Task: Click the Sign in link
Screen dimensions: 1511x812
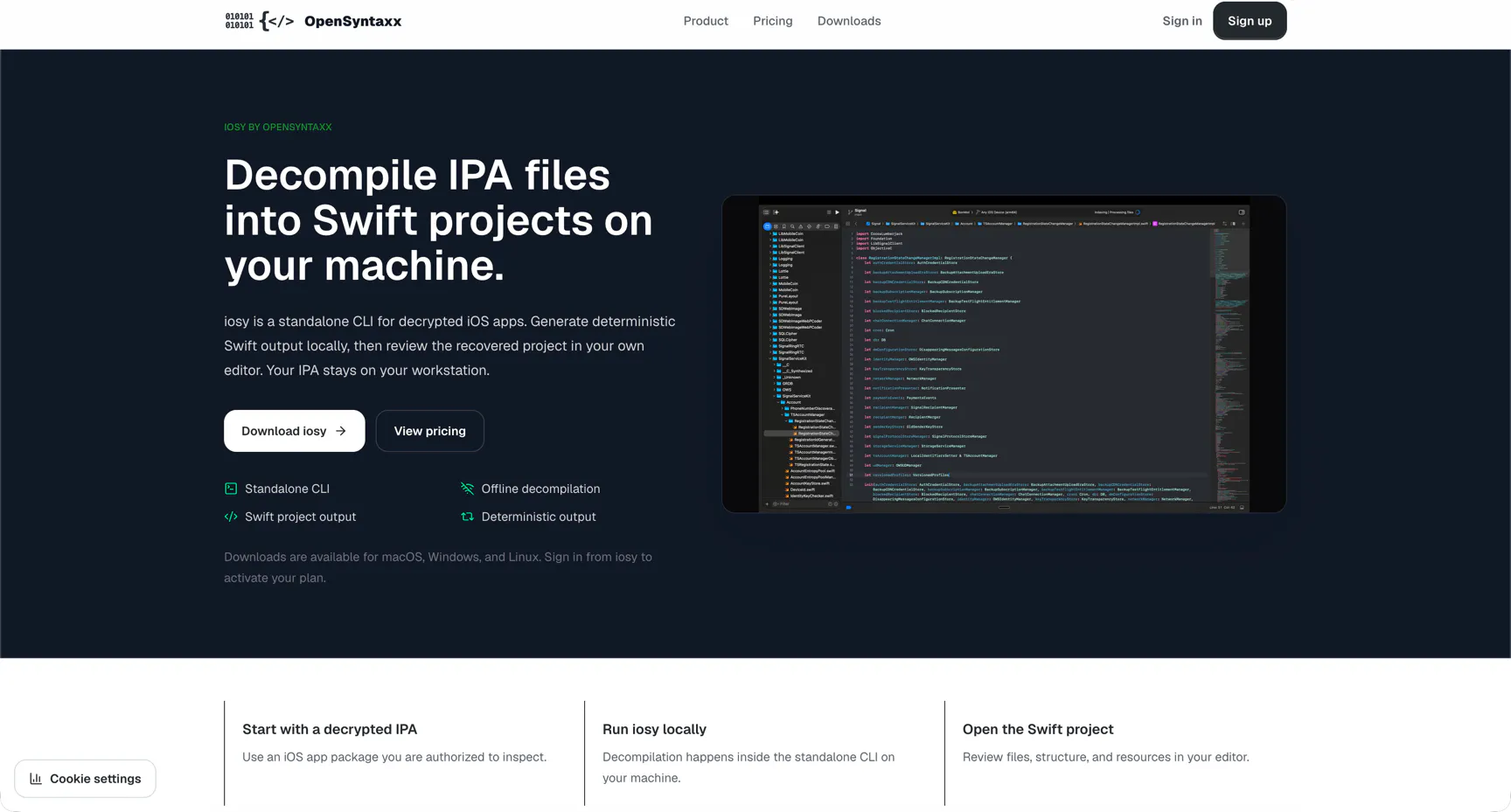Action: [1182, 21]
